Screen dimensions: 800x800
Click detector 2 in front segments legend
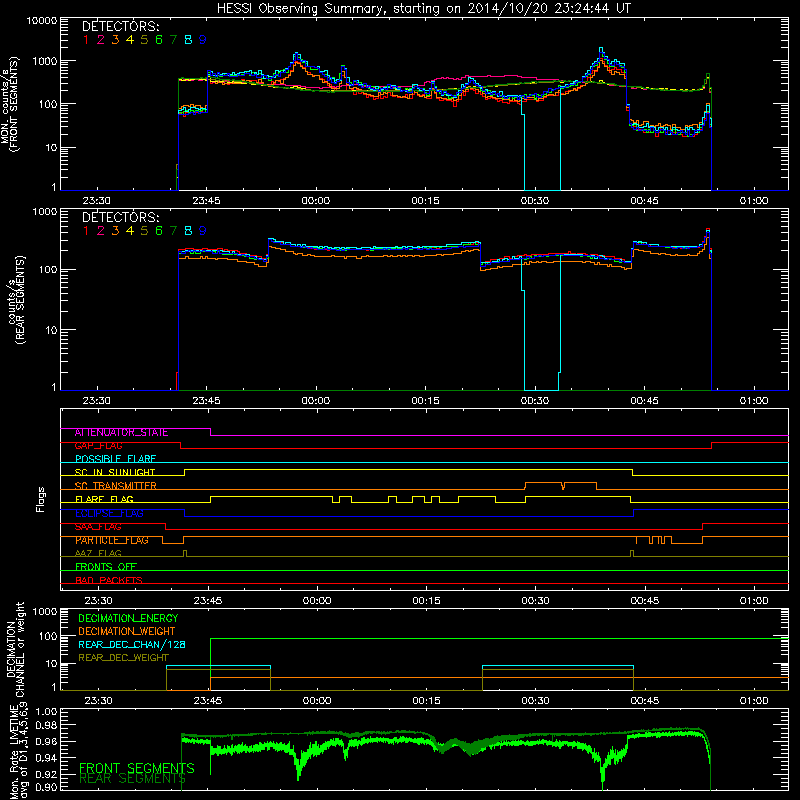[x=101, y=40]
